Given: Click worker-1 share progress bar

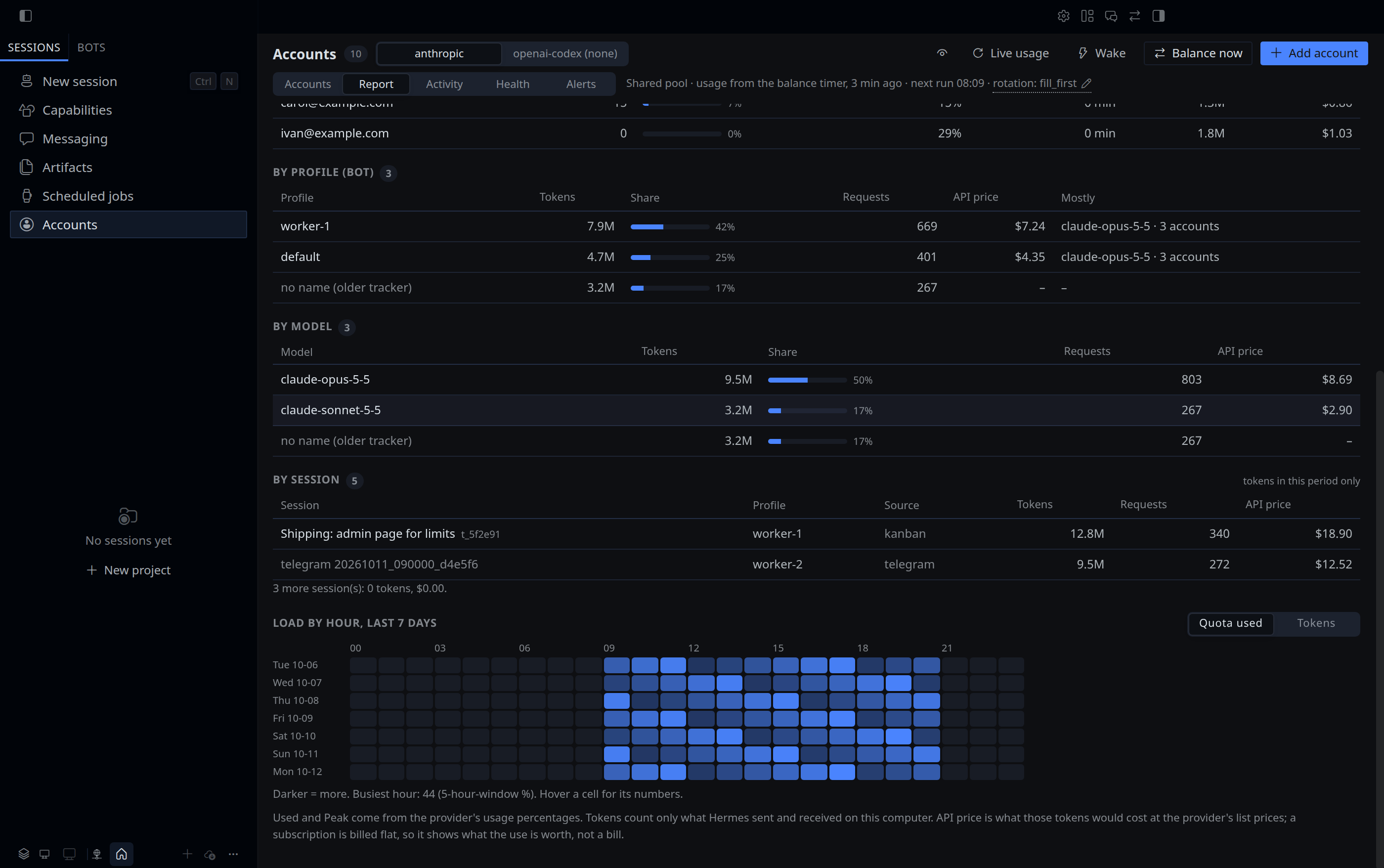Looking at the screenshot, I should (669, 227).
